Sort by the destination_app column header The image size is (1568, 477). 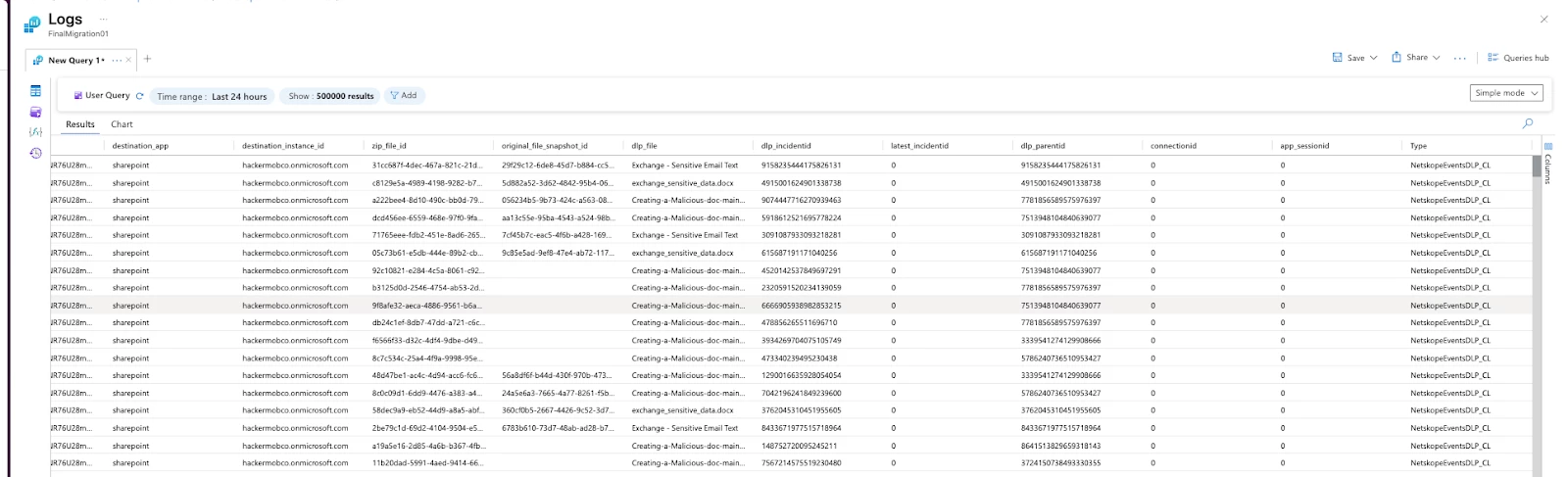tap(140, 146)
